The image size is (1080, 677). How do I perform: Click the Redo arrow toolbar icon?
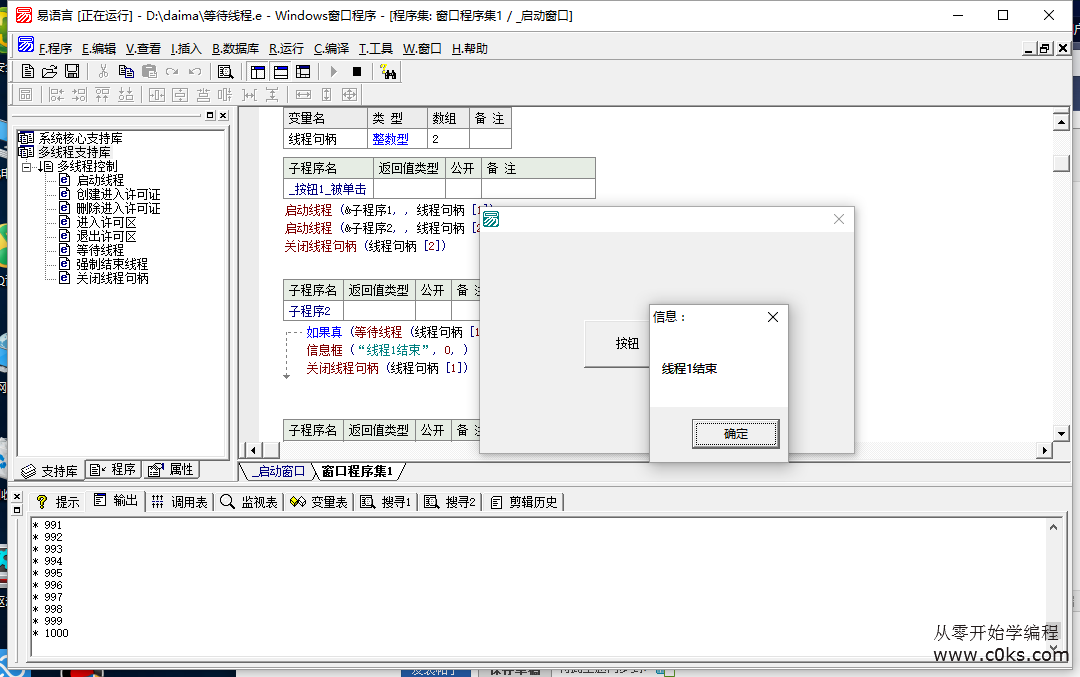(x=172, y=72)
